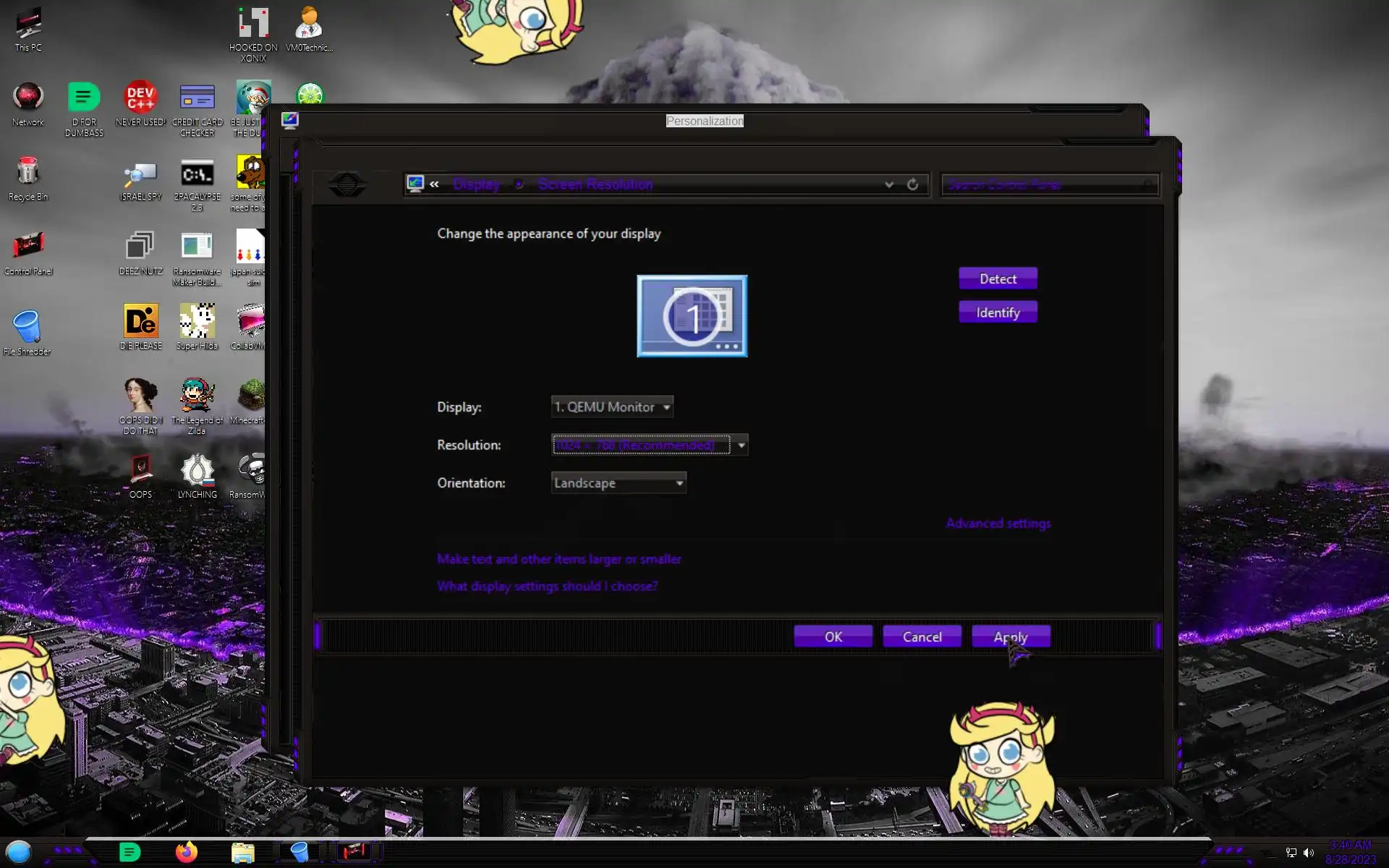This screenshot has width=1389, height=868.
Task: Click the volume icon in system tray
Action: [1309, 852]
